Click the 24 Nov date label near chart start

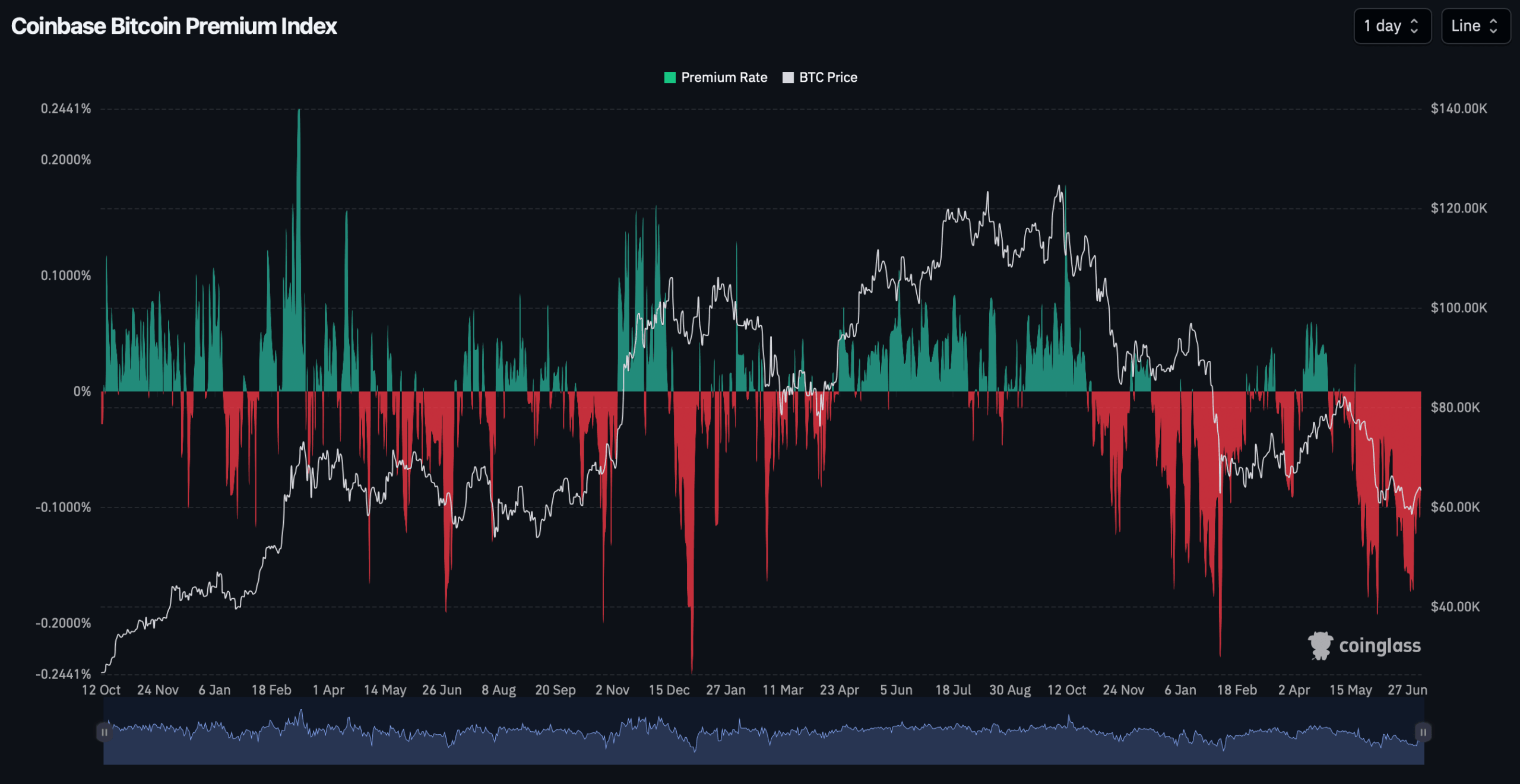tap(158, 690)
